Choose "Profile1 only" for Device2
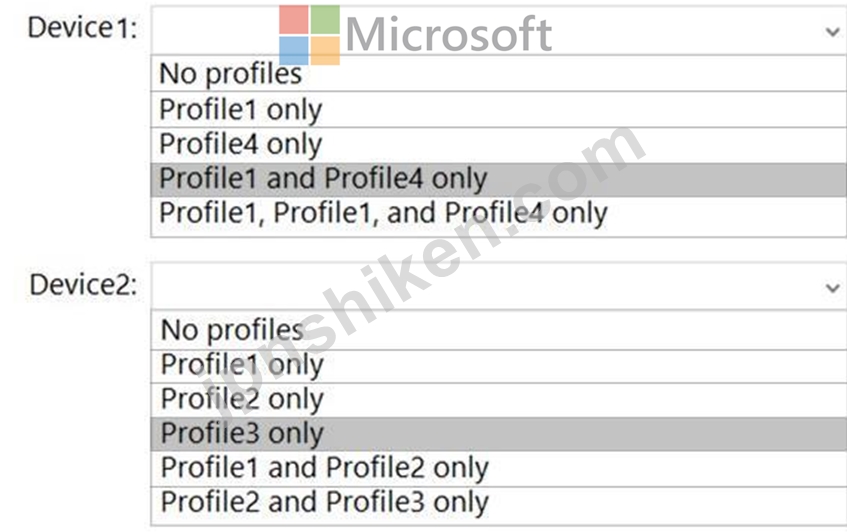Viewport: 847px width, 532px height. click(x=499, y=366)
